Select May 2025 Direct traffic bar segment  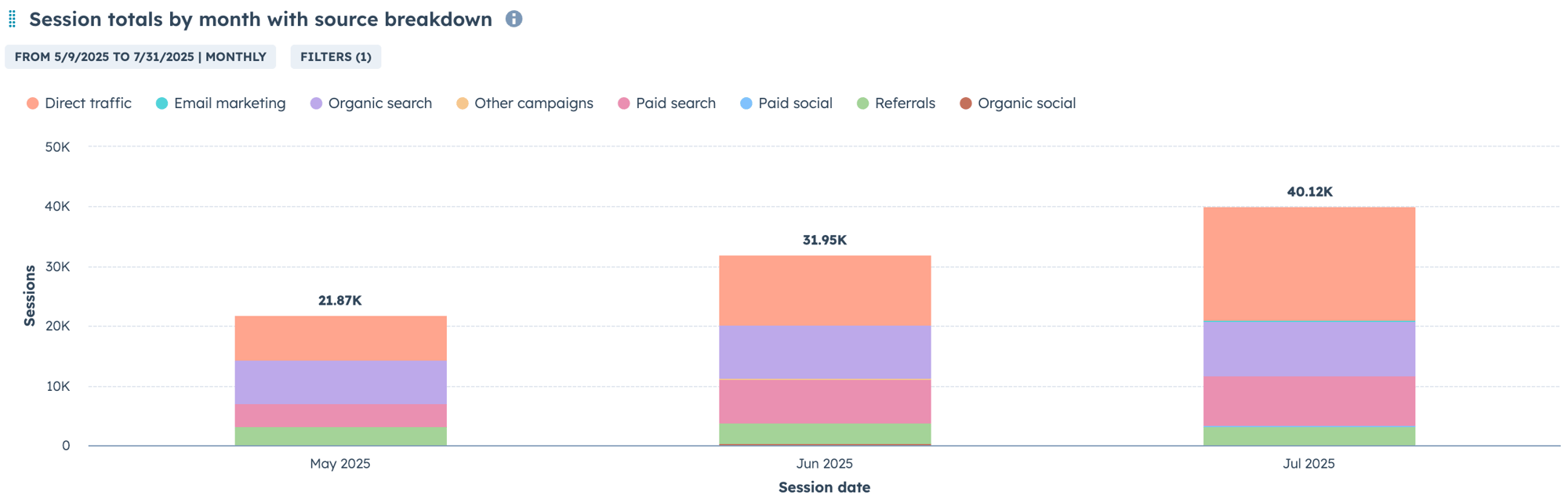[x=340, y=338]
